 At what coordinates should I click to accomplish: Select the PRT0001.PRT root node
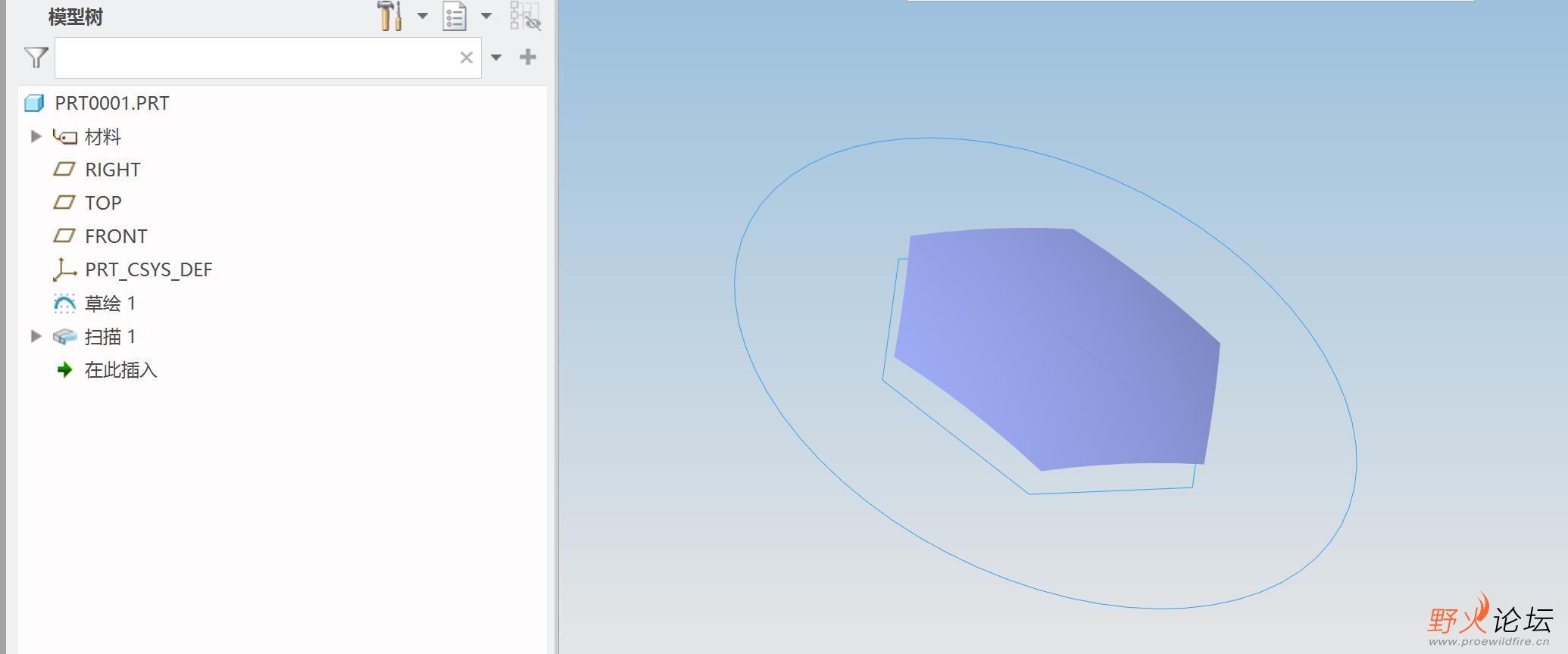pos(112,103)
